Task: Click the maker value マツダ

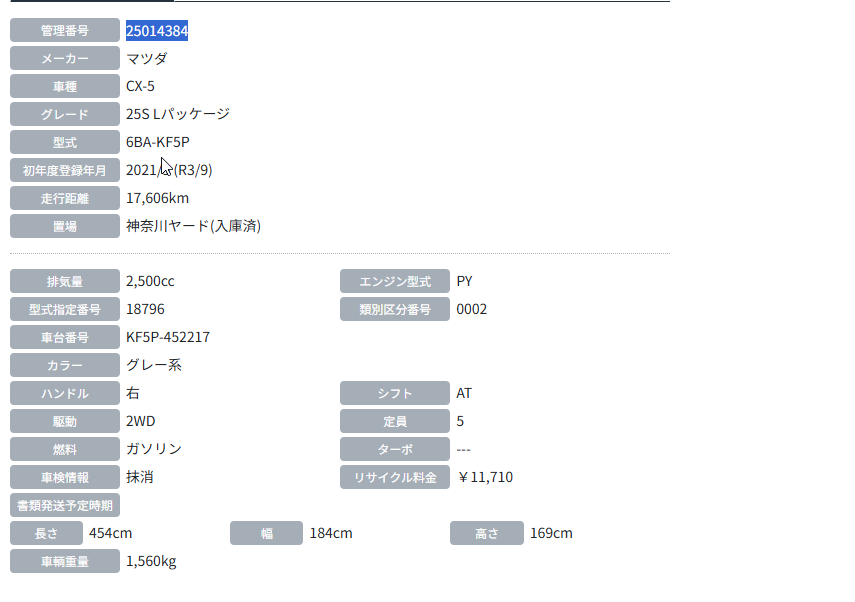Action: click(x=147, y=59)
